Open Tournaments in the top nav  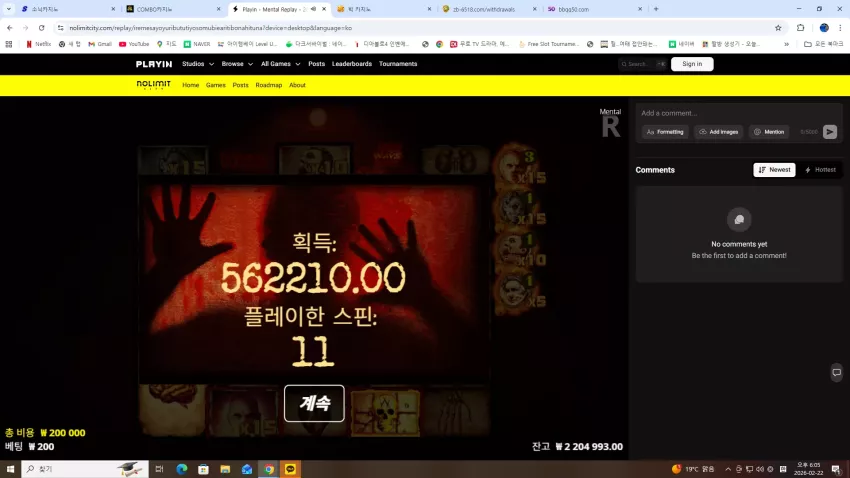[x=398, y=64]
